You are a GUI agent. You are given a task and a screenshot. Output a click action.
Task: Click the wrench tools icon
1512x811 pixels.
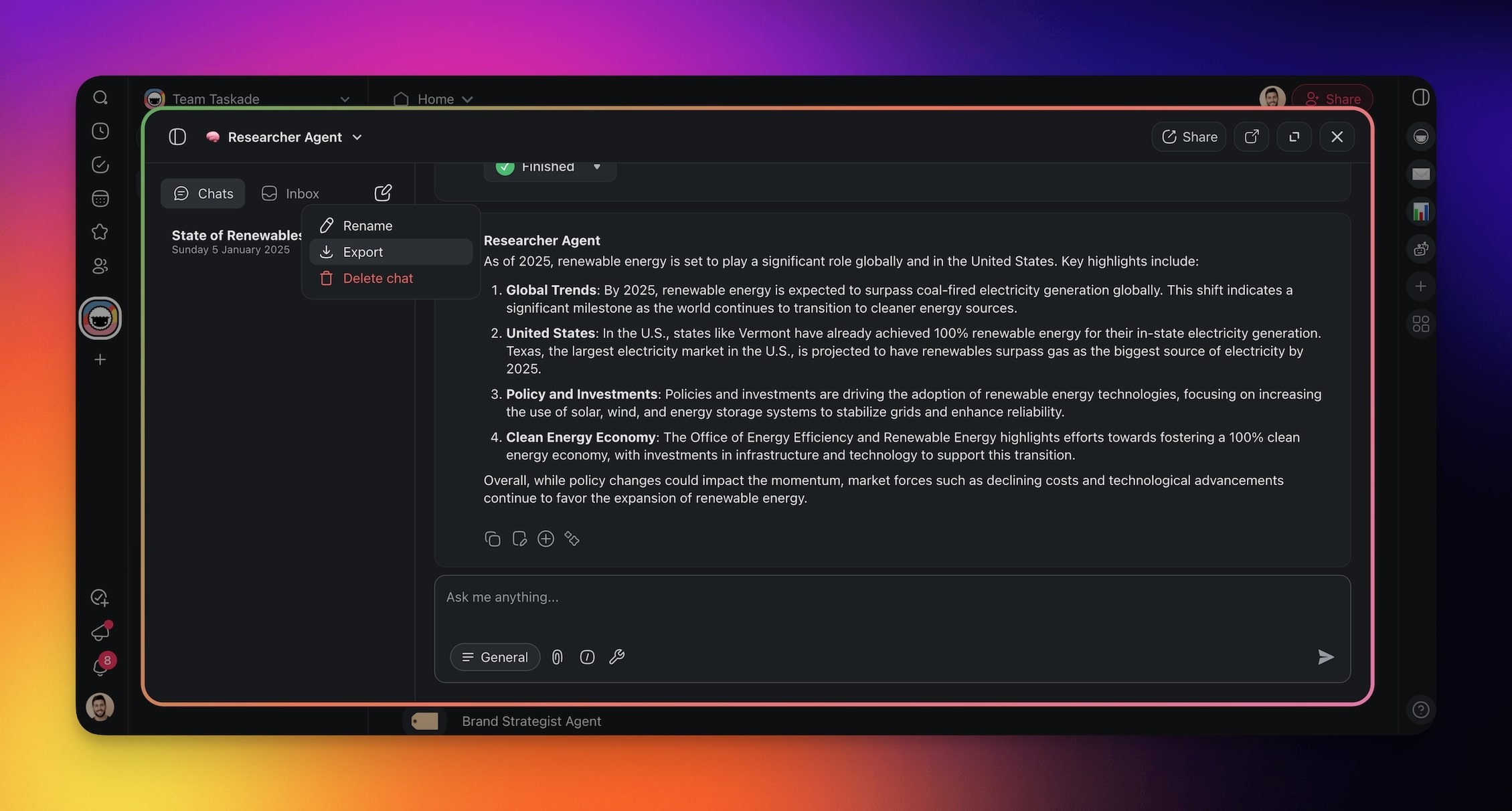pos(616,657)
